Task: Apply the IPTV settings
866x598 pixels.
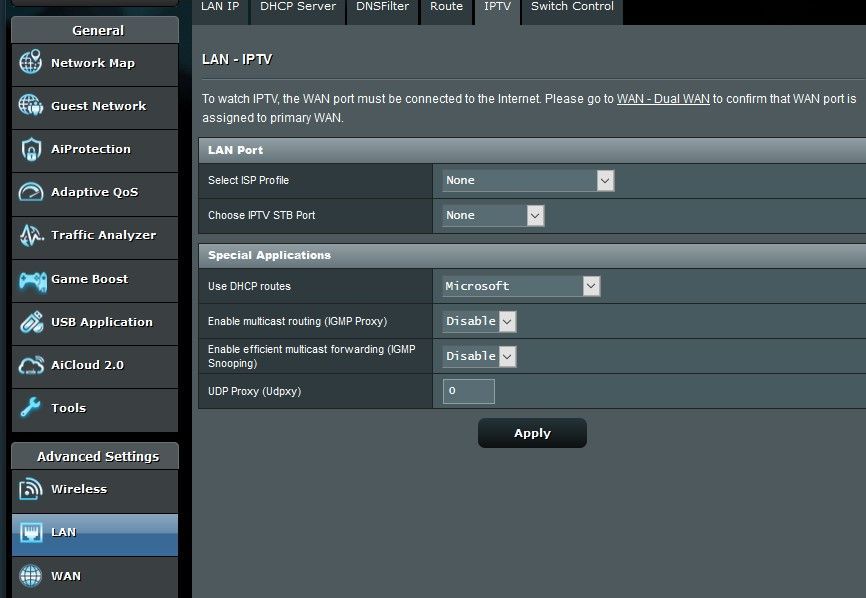Action: [x=532, y=433]
